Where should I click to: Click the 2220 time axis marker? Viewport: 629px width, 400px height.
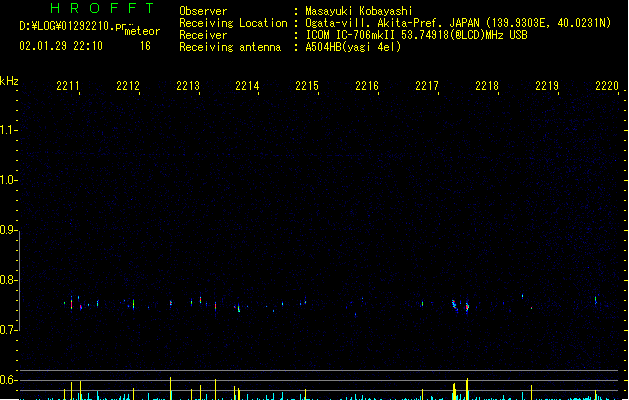[x=607, y=86]
